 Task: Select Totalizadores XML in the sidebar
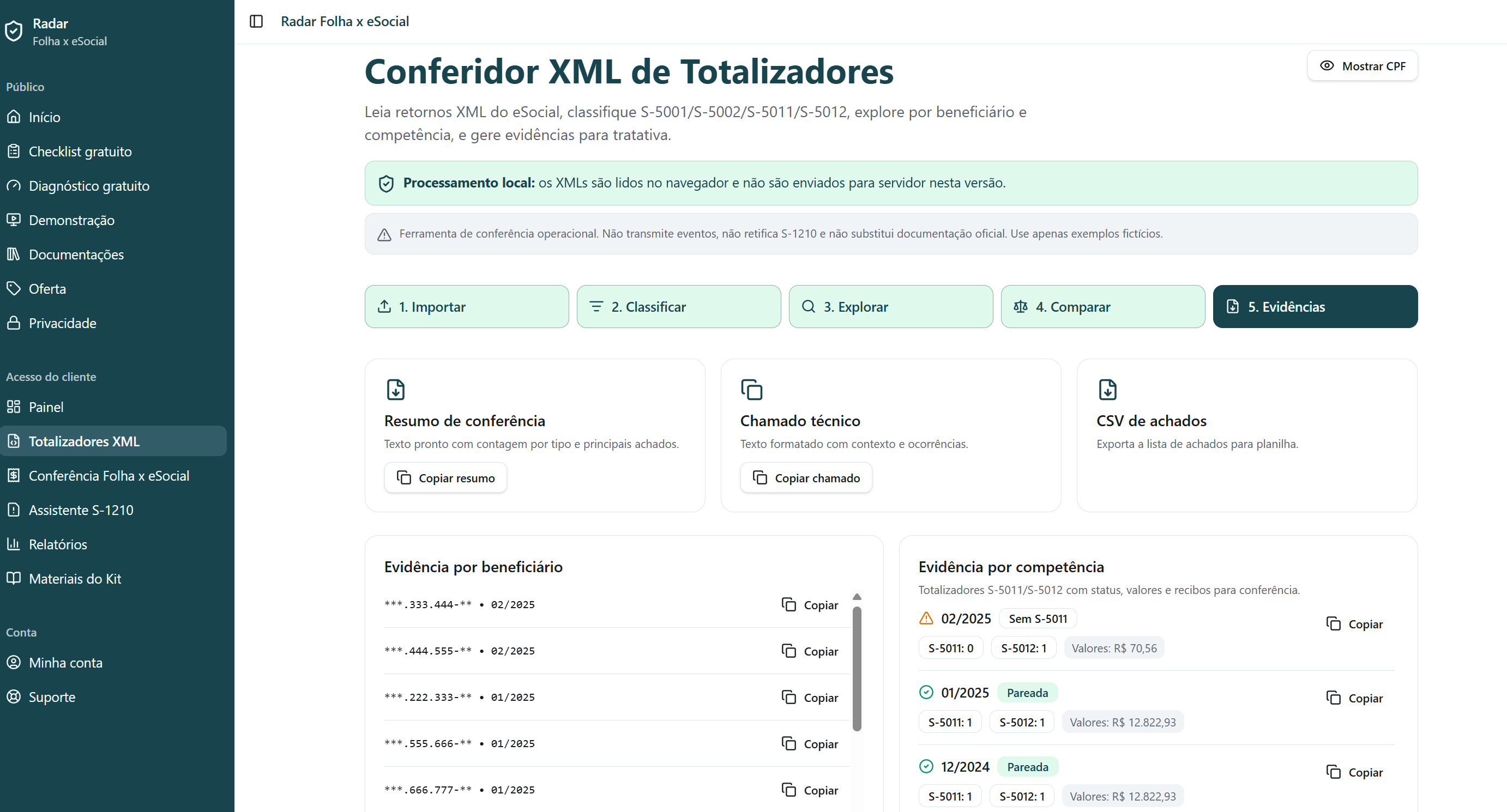(x=113, y=441)
